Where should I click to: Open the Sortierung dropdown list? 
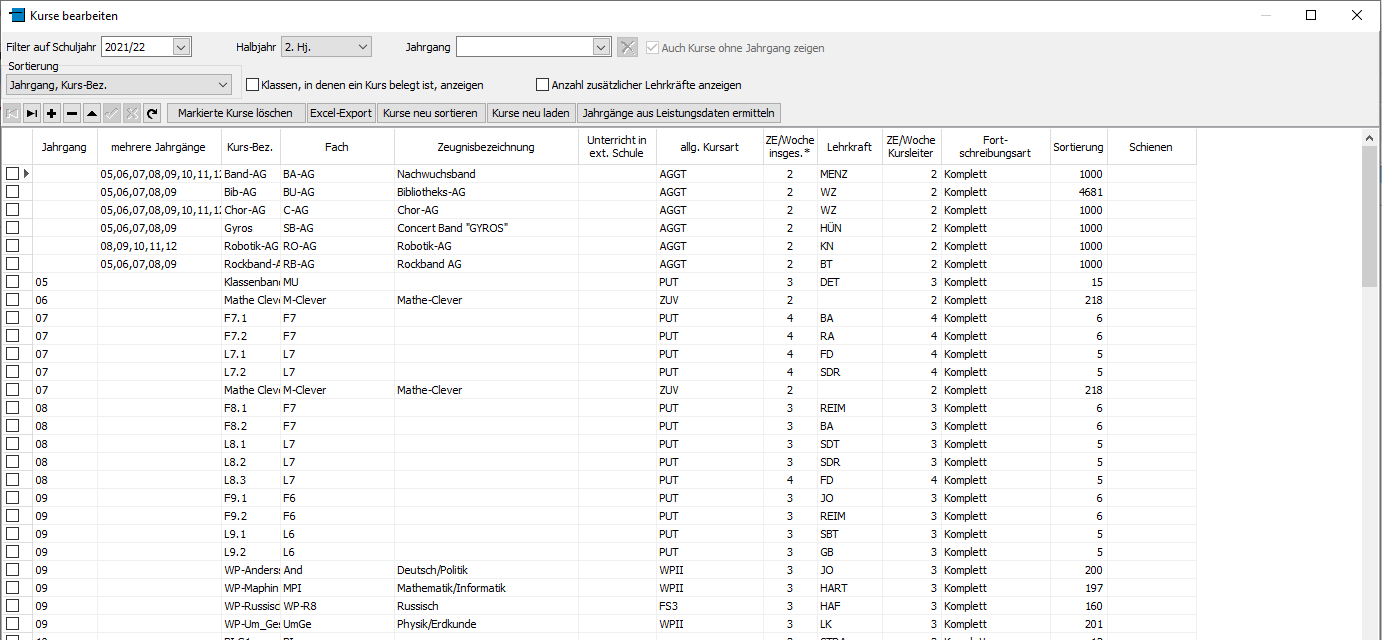tap(223, 85)
